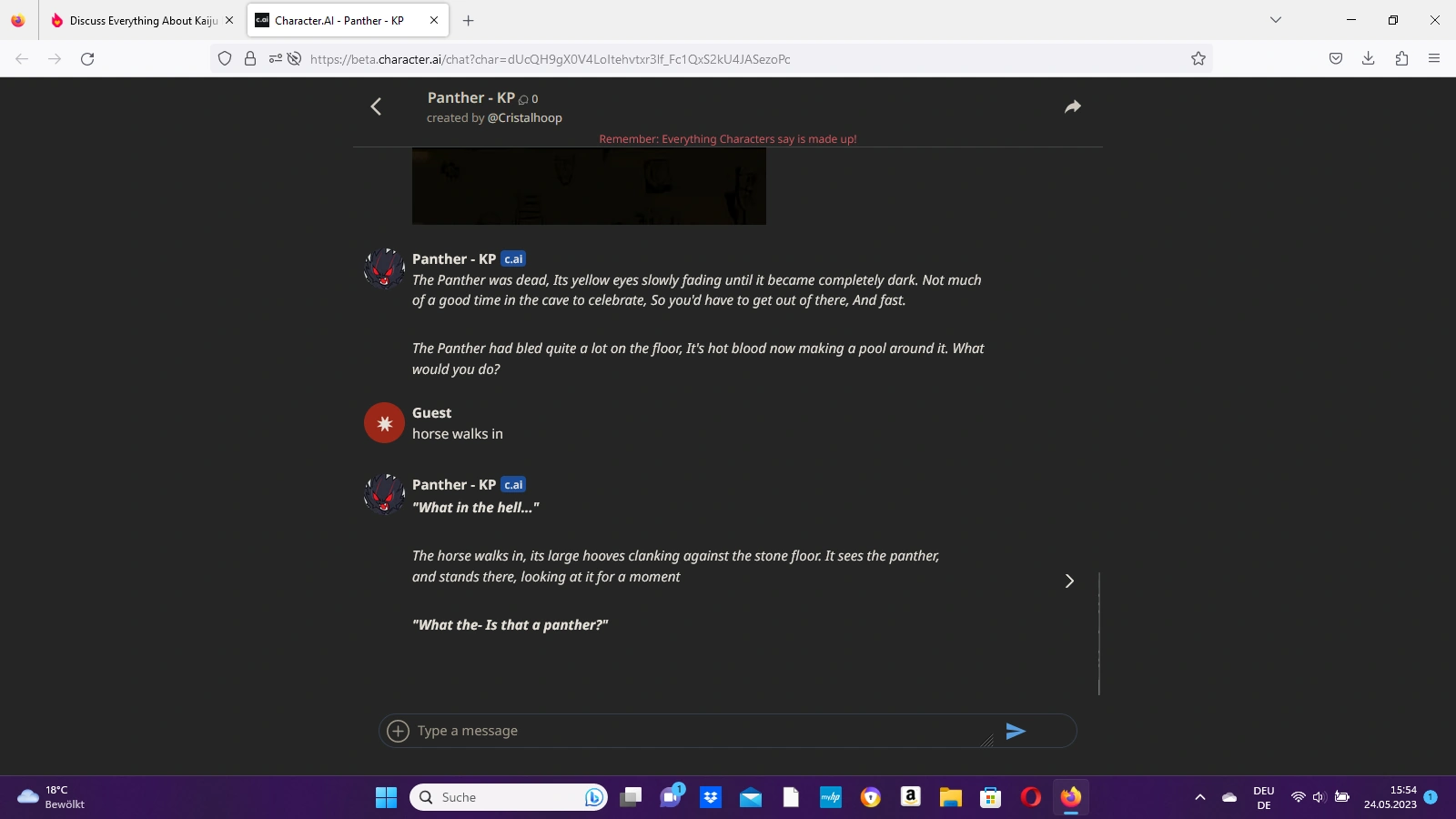Save page to Pocket

(1335, 59)
